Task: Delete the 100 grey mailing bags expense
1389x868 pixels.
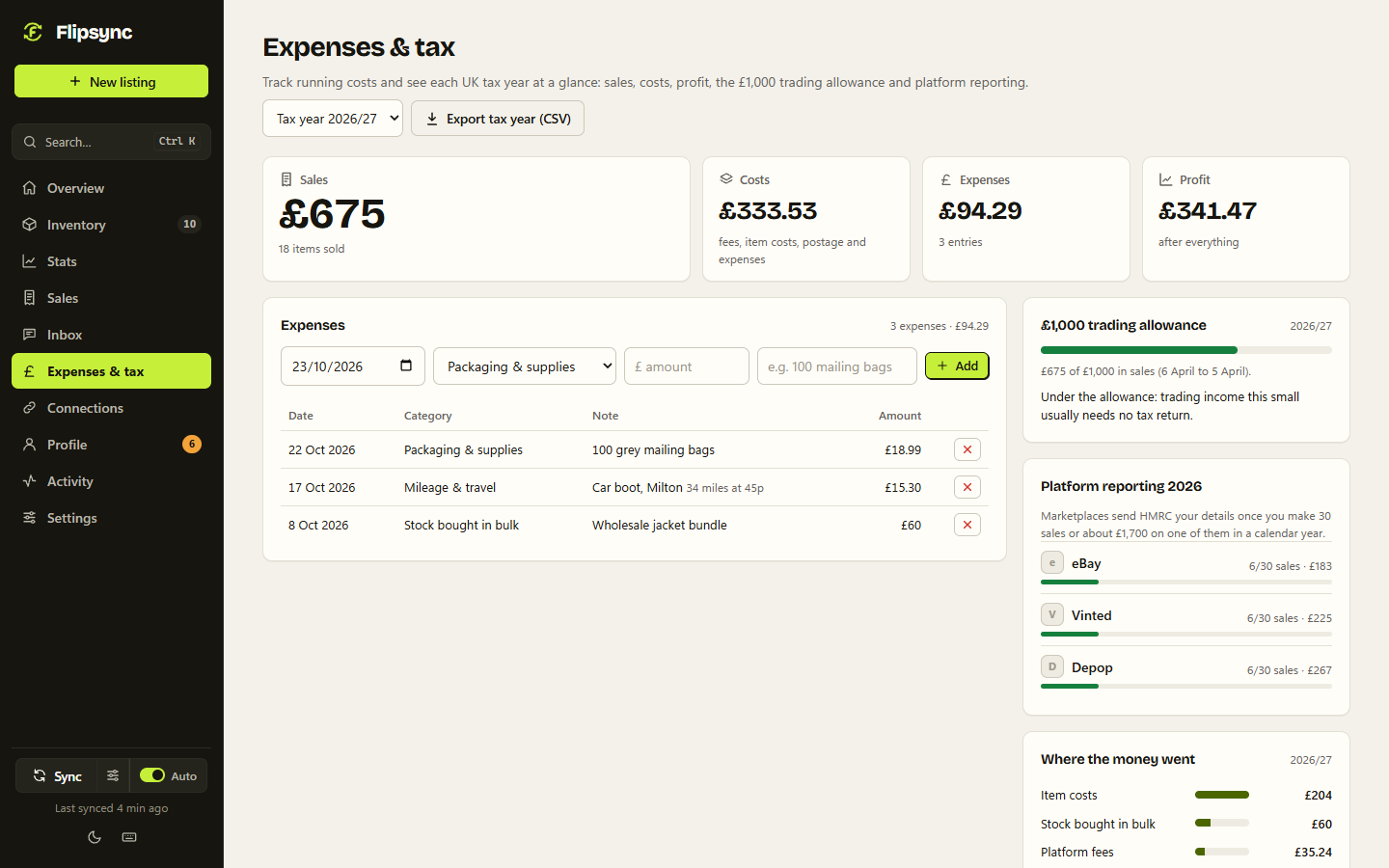Action: (x=967, y=449)
